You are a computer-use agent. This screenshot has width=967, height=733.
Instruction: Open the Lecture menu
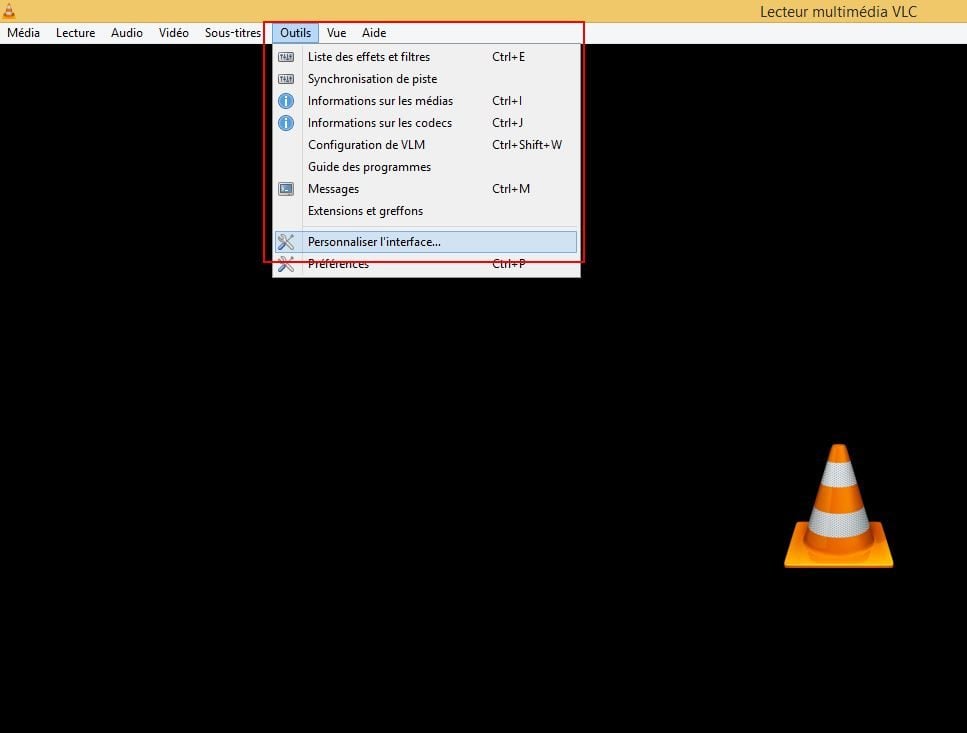tap(75, 33)
